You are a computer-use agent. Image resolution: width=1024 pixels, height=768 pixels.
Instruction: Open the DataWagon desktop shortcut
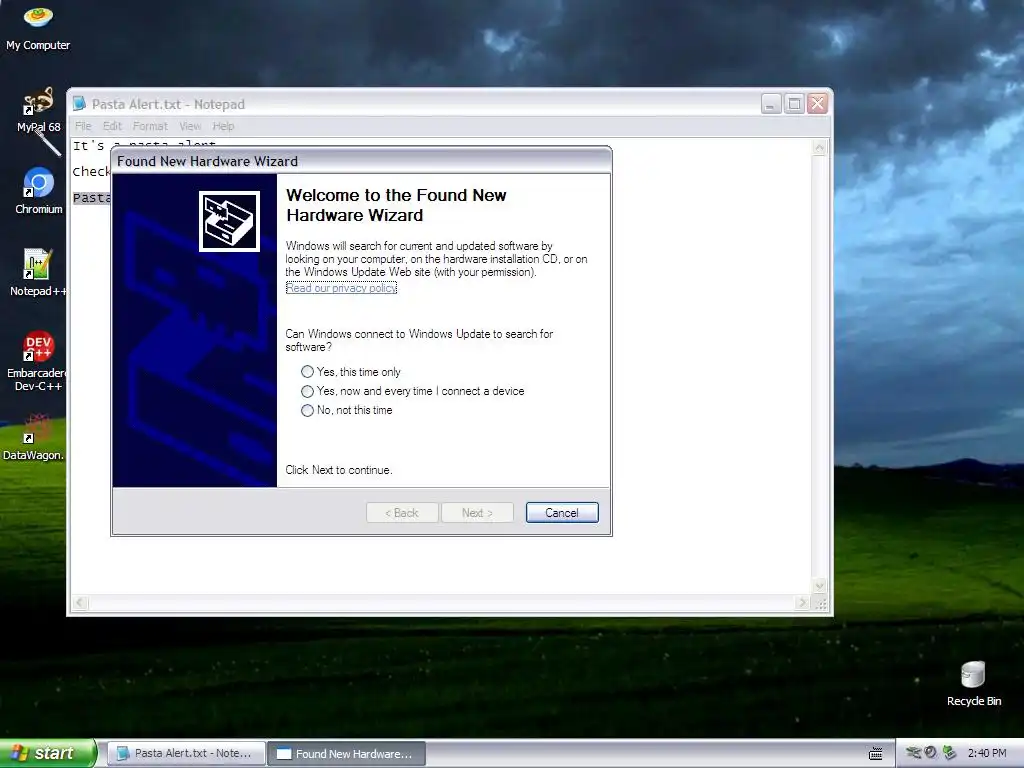[34, 436]
